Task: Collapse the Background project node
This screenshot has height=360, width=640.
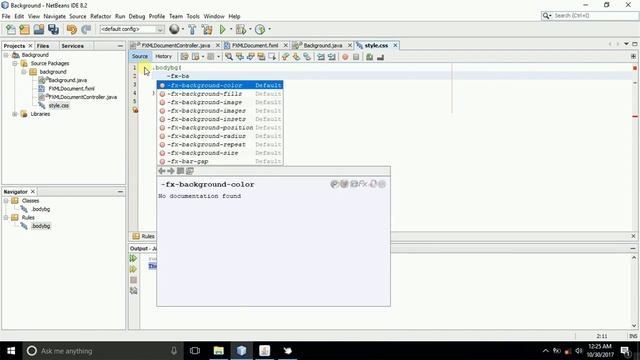Action: [x=6, y=55]
